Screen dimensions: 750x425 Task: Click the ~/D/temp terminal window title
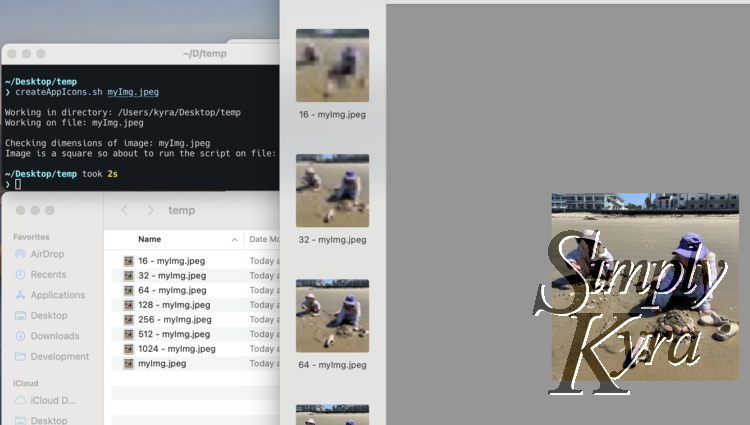[205, 54]
